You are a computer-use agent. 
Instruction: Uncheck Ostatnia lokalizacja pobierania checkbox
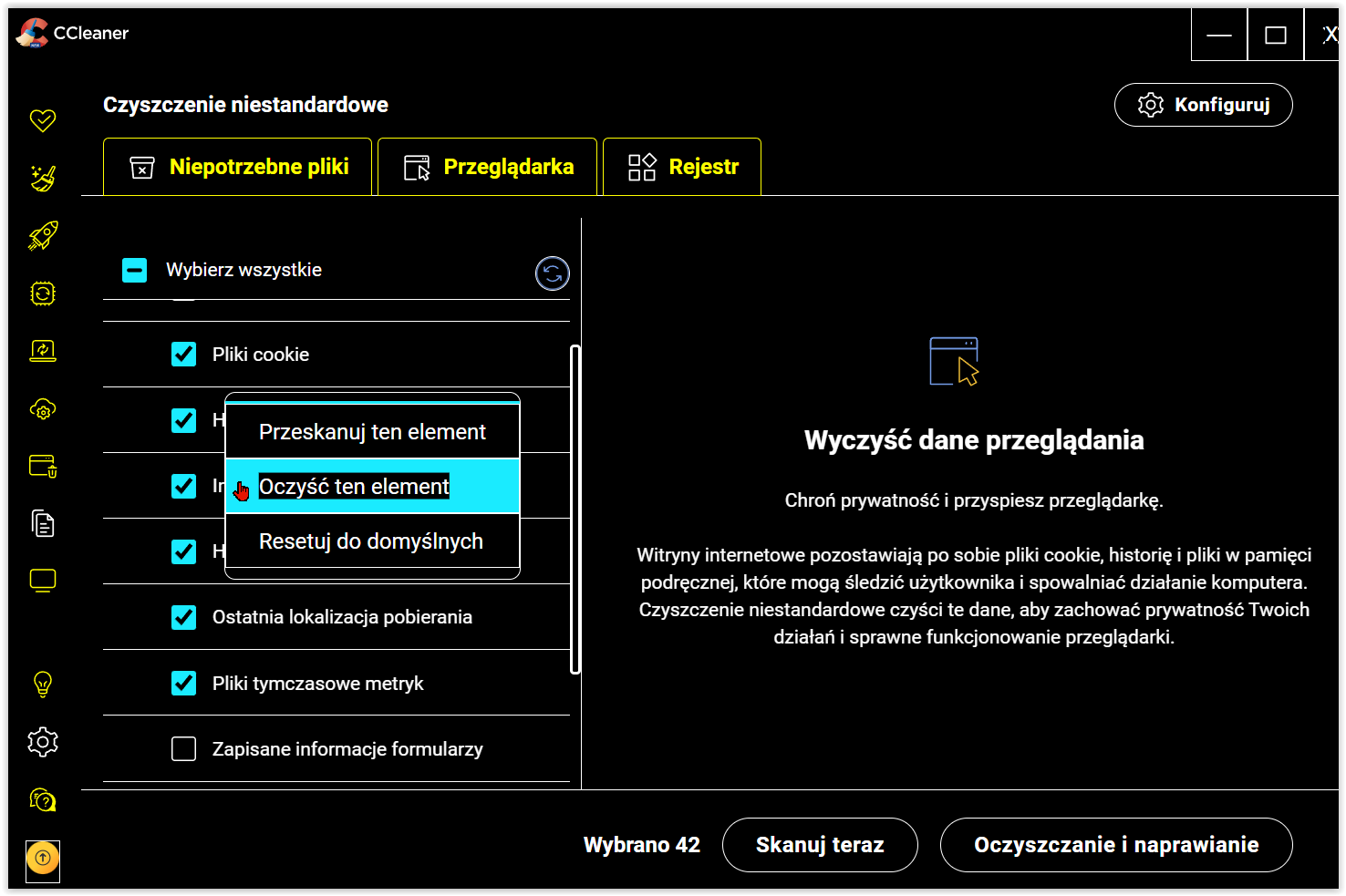184,617
